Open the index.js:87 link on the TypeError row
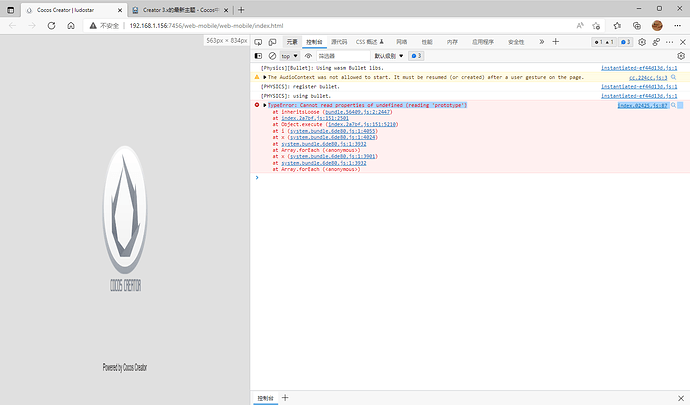The image size is (690, 405). pyautogui.click(x=642, y=105)
